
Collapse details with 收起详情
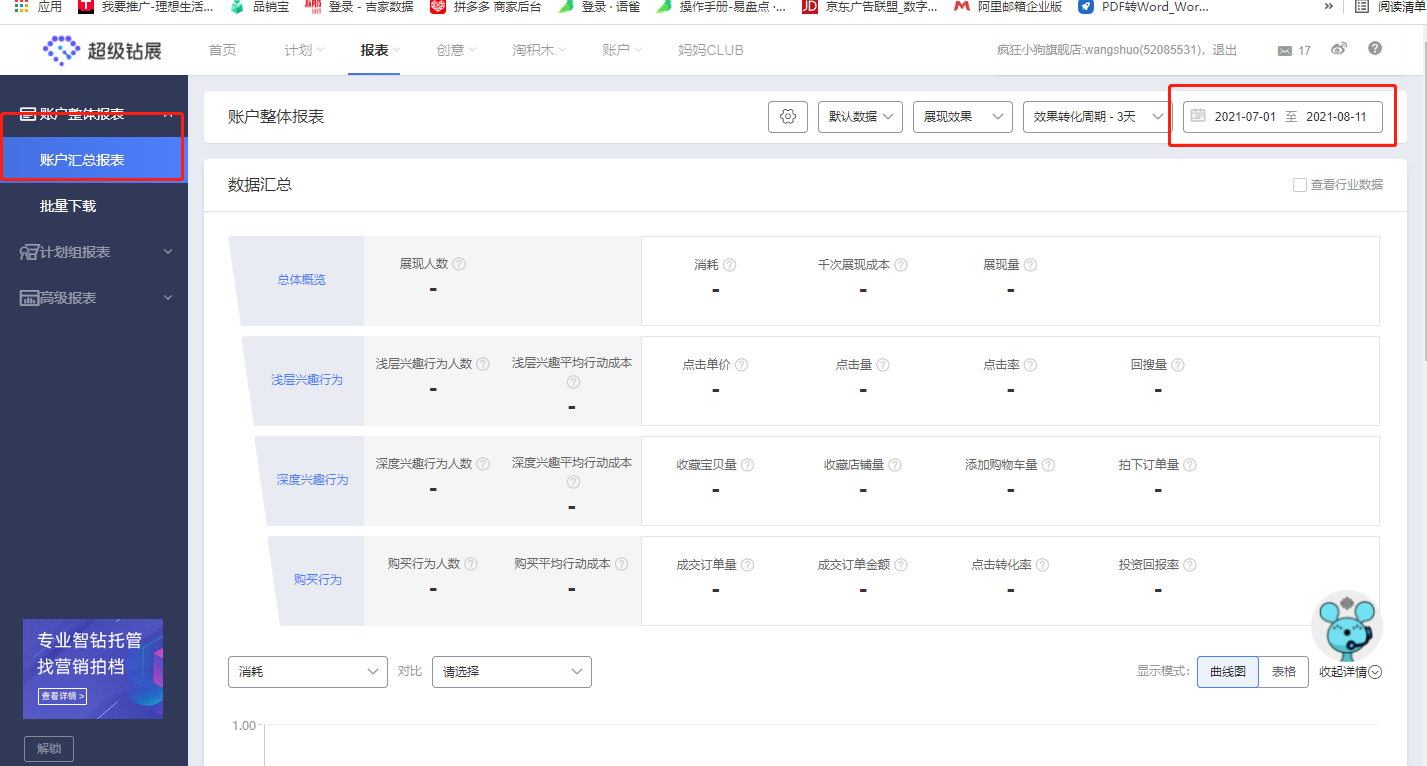coord(1350,672)
